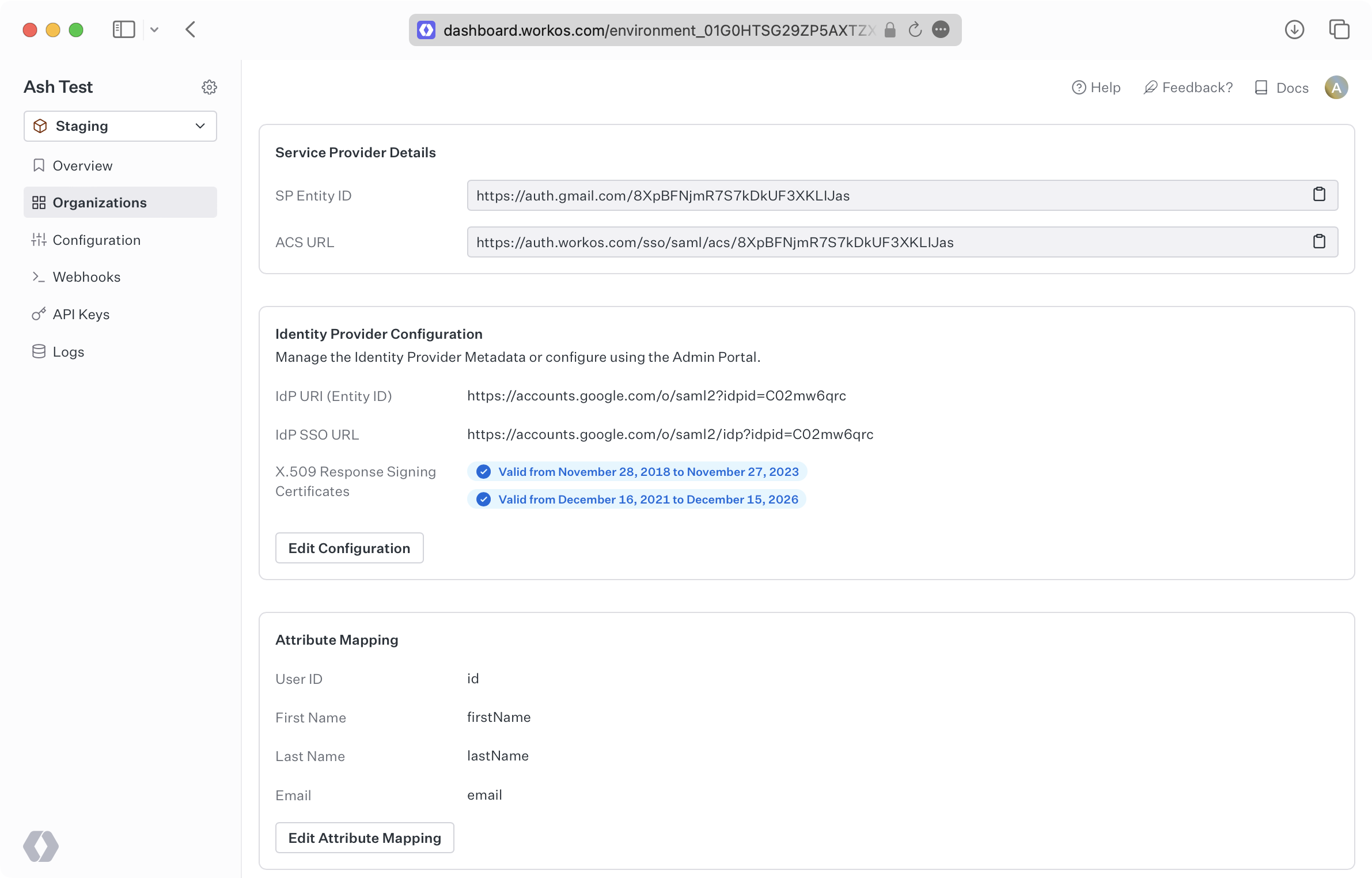Viewport: 1372px width, 878px height.
Task: Select Organizations in the sidebar
Action: (100, 202)
